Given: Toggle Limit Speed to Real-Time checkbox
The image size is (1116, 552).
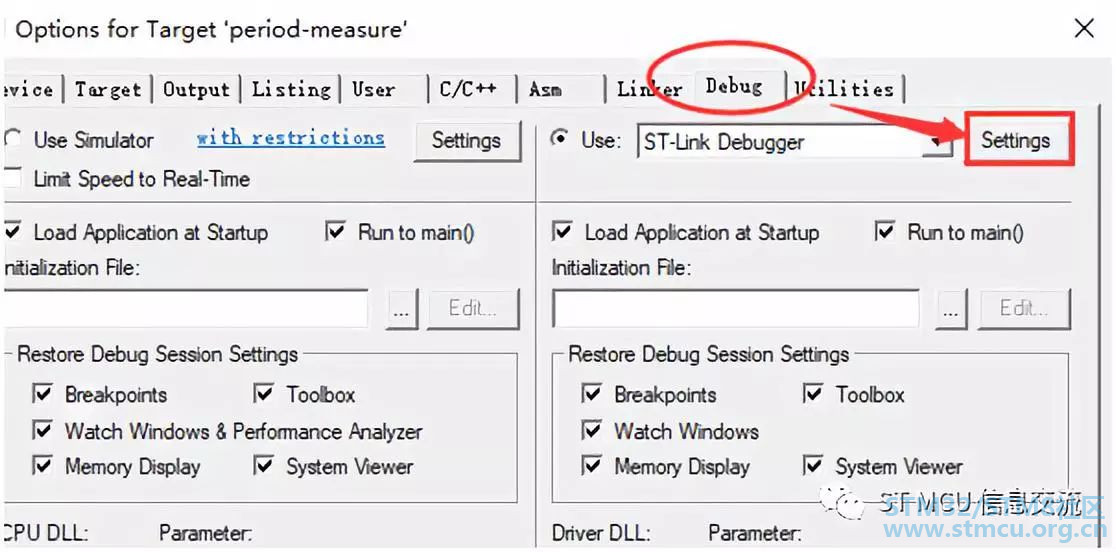Looking at the screenshot, I should pos(12,178).
